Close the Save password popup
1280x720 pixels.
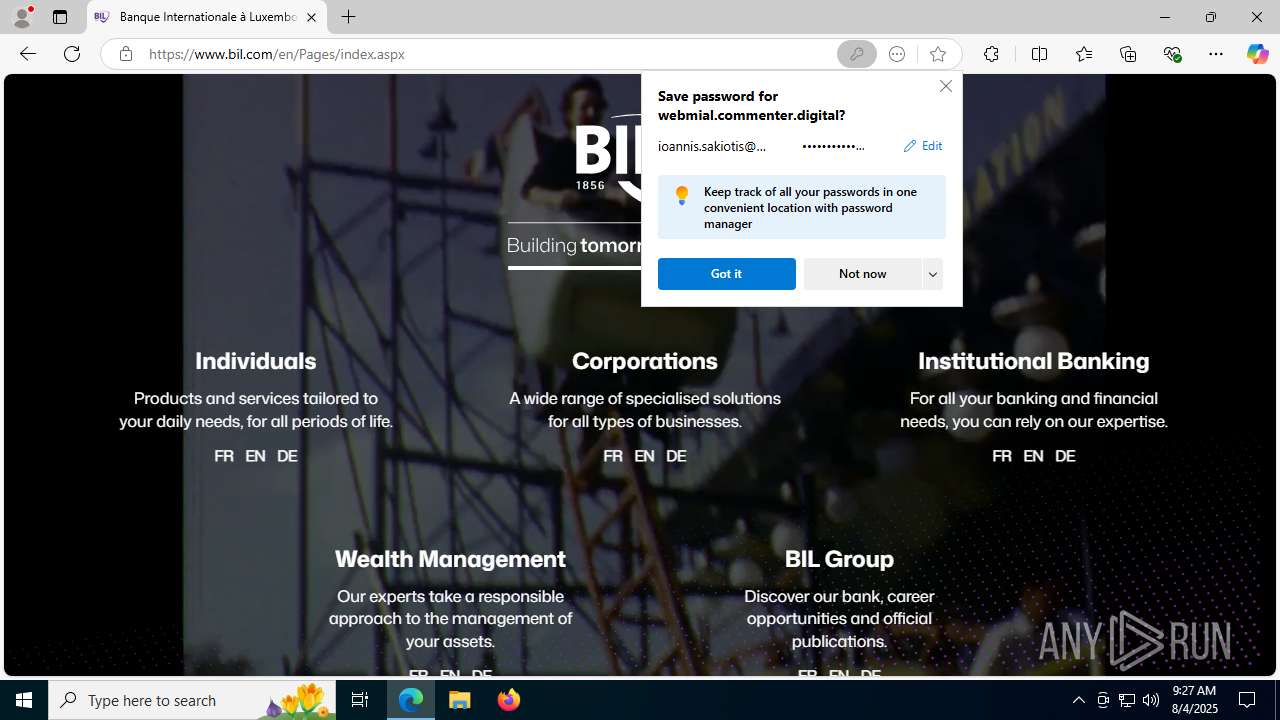click(x=945, y=86)
